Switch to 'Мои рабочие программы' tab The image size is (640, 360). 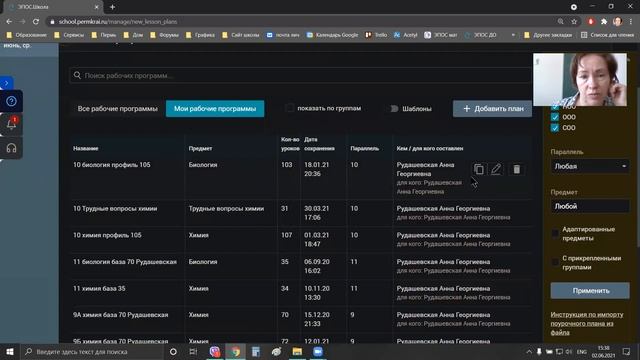pos(215,109)
